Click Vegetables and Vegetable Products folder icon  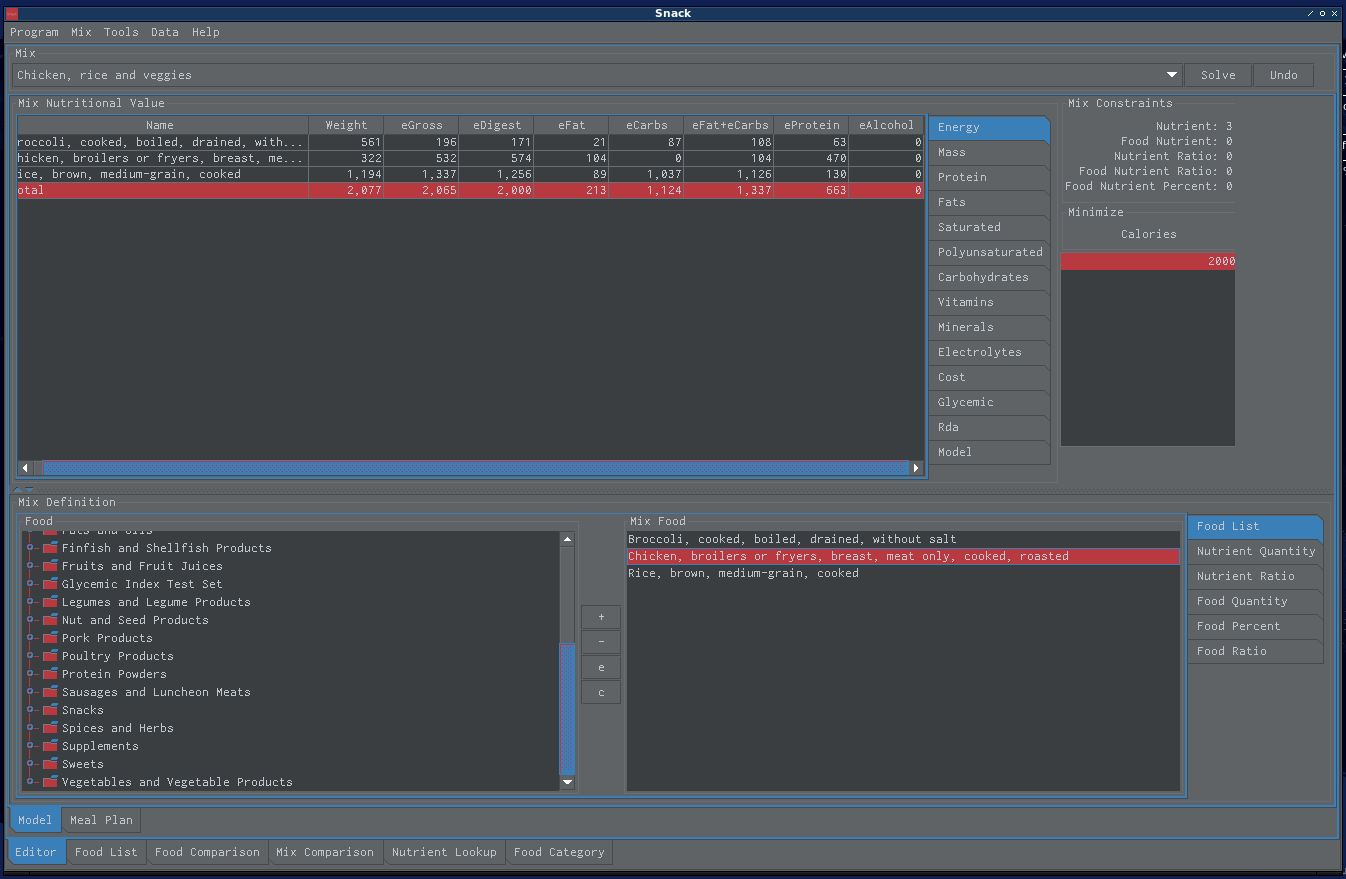(49, 782)
